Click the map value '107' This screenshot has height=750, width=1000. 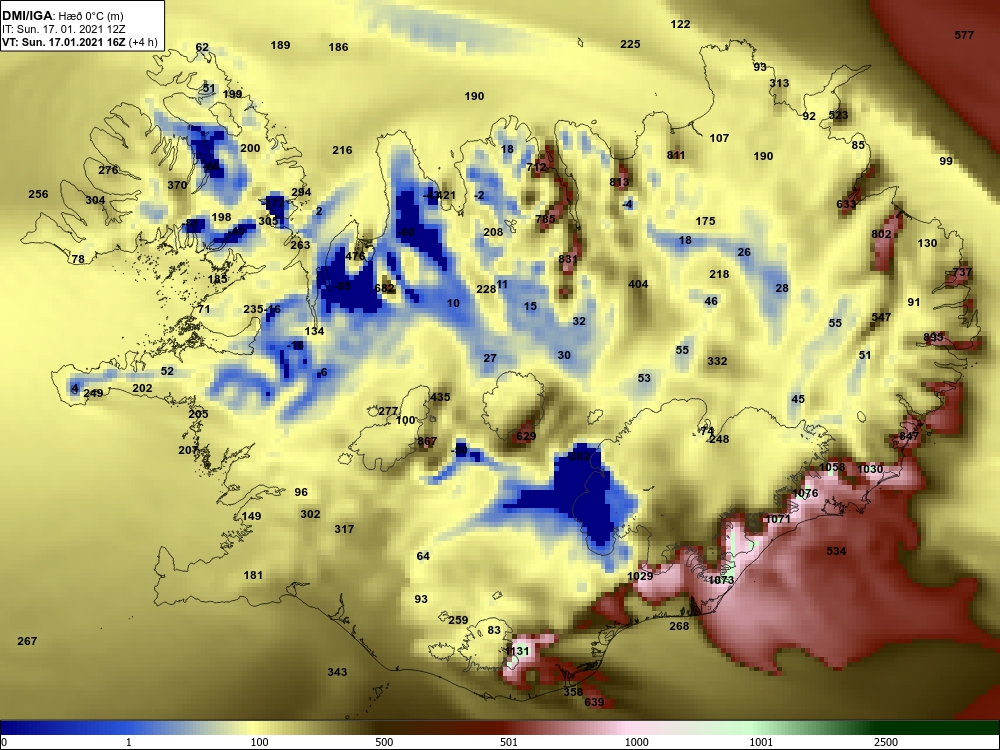pyautogui.click(x=719, y=138)
